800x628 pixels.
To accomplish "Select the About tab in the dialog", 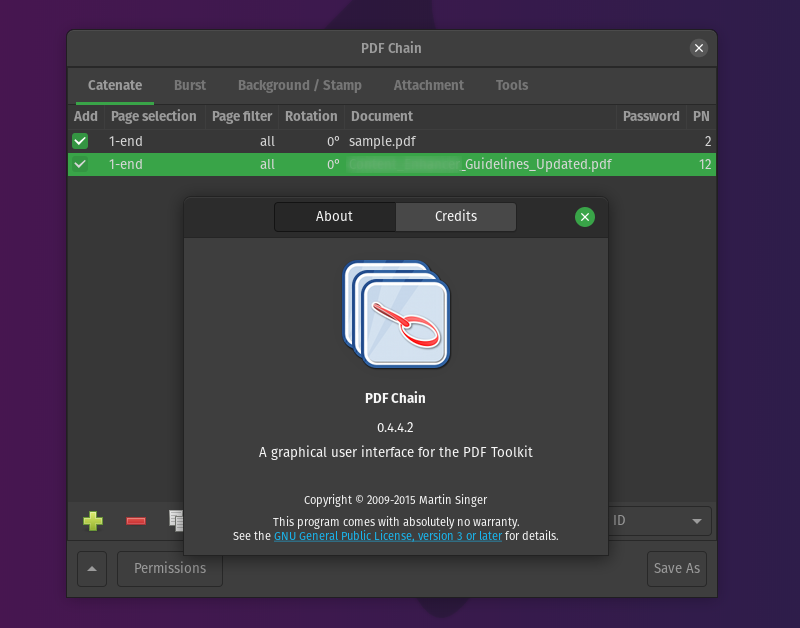I will click(335, 216).
